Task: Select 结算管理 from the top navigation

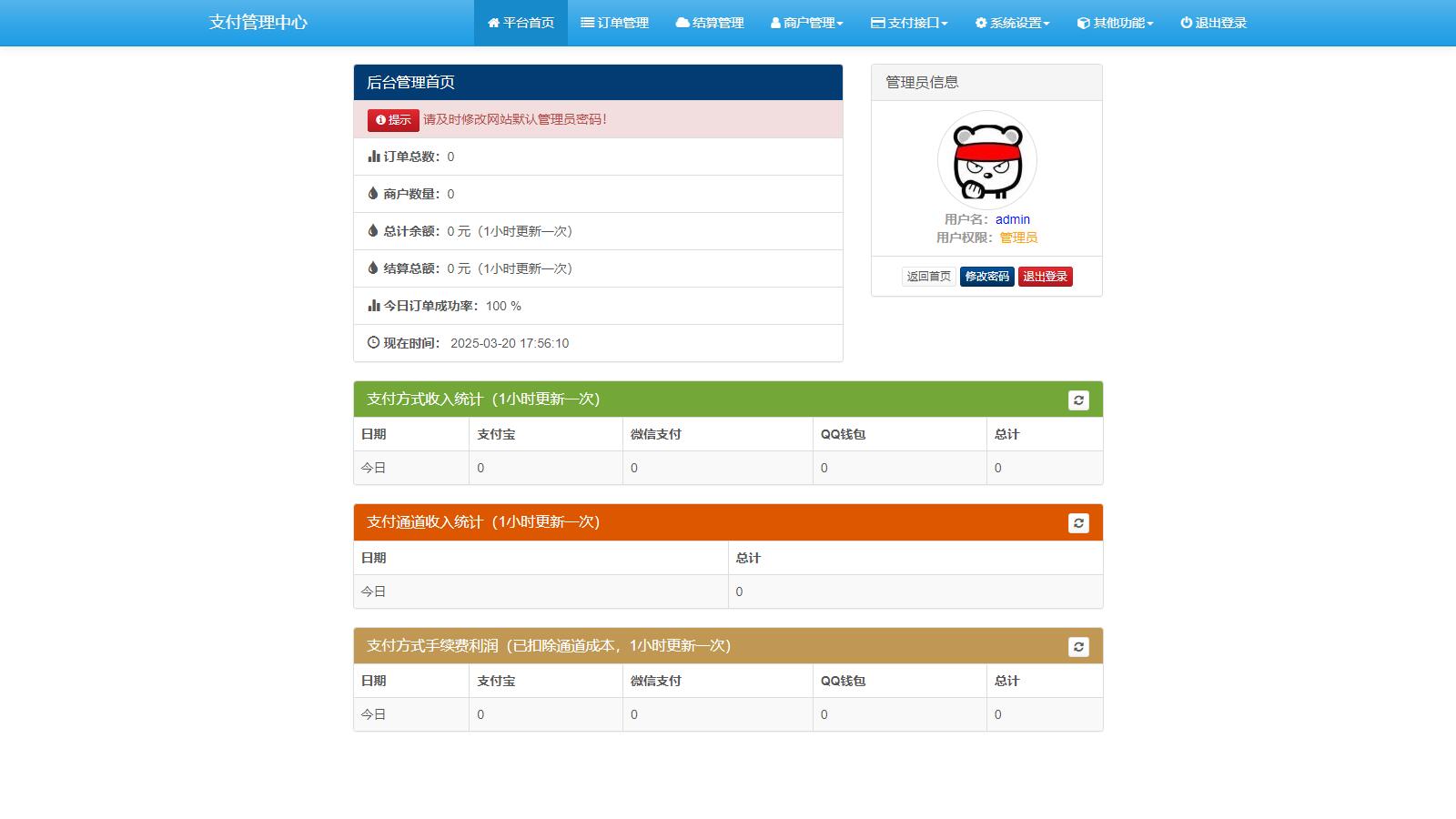Action: point(711,23)
